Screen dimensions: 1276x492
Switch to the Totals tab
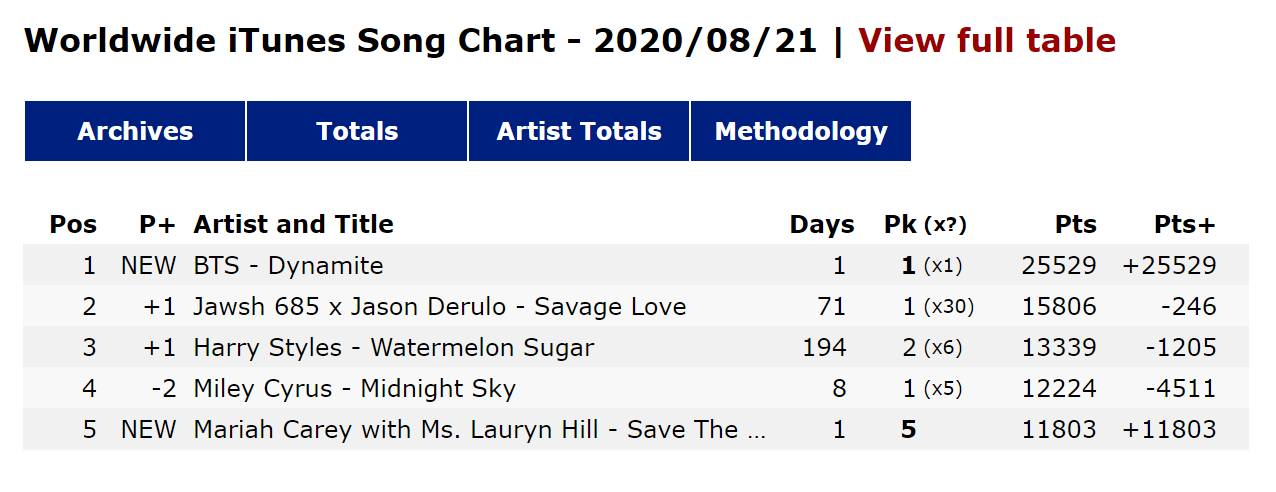pos(357,131)
